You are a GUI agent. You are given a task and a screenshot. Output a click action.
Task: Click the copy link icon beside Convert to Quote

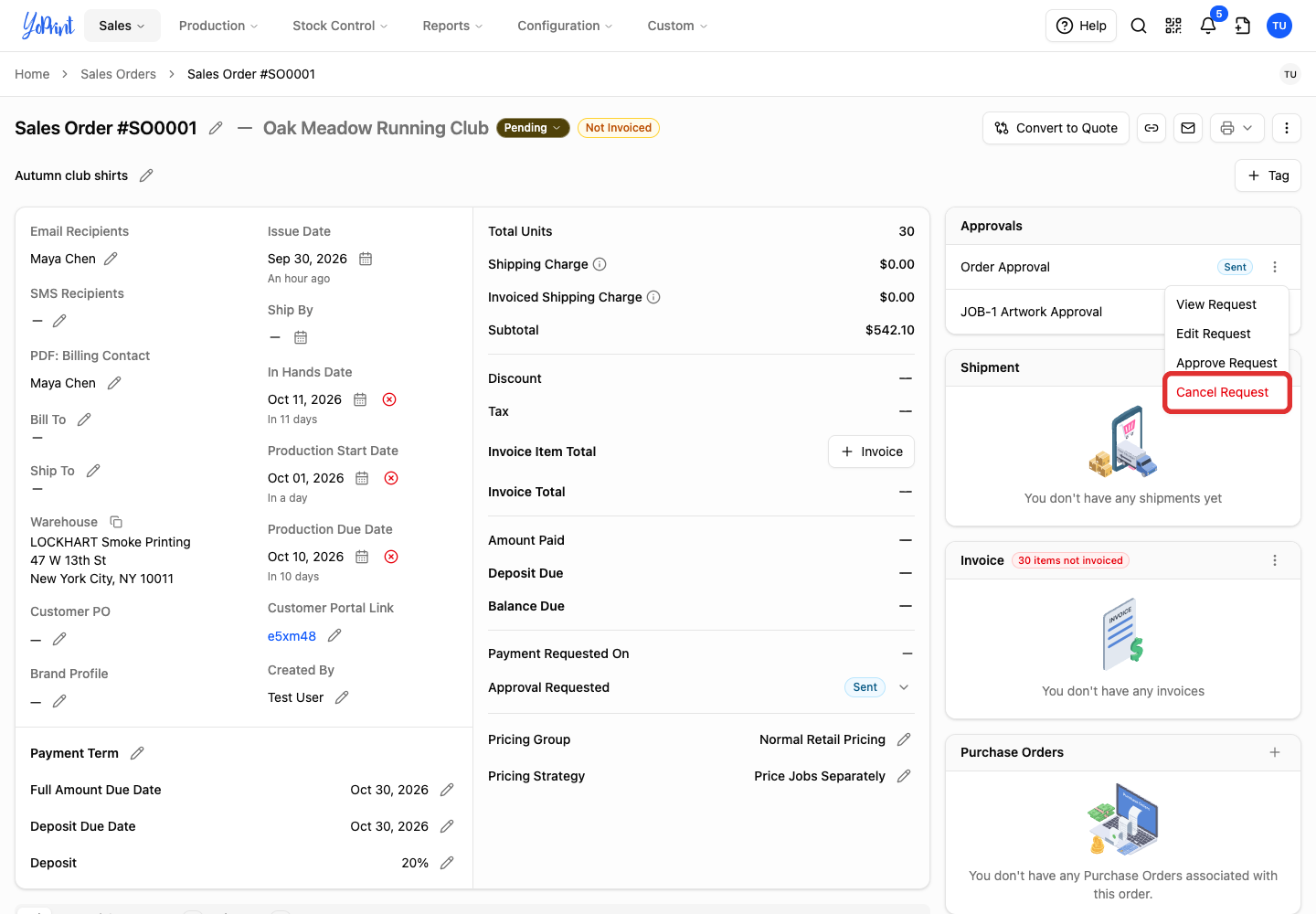coord(1151,128)
